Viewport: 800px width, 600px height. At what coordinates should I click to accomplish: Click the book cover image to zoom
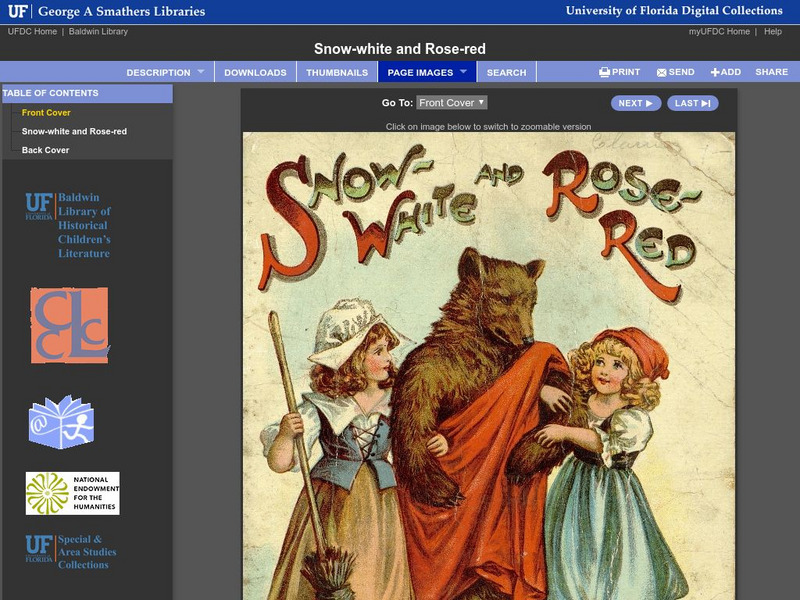tap(488, 366)
